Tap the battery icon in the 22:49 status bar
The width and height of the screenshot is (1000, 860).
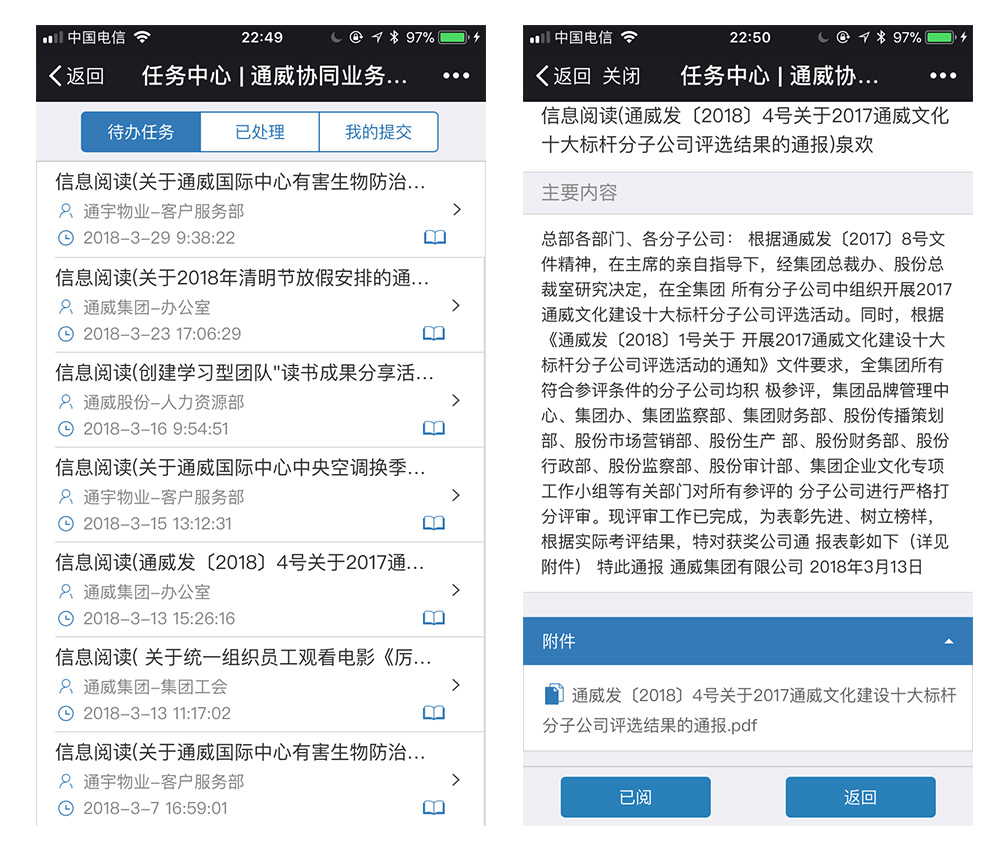[454, 37]
